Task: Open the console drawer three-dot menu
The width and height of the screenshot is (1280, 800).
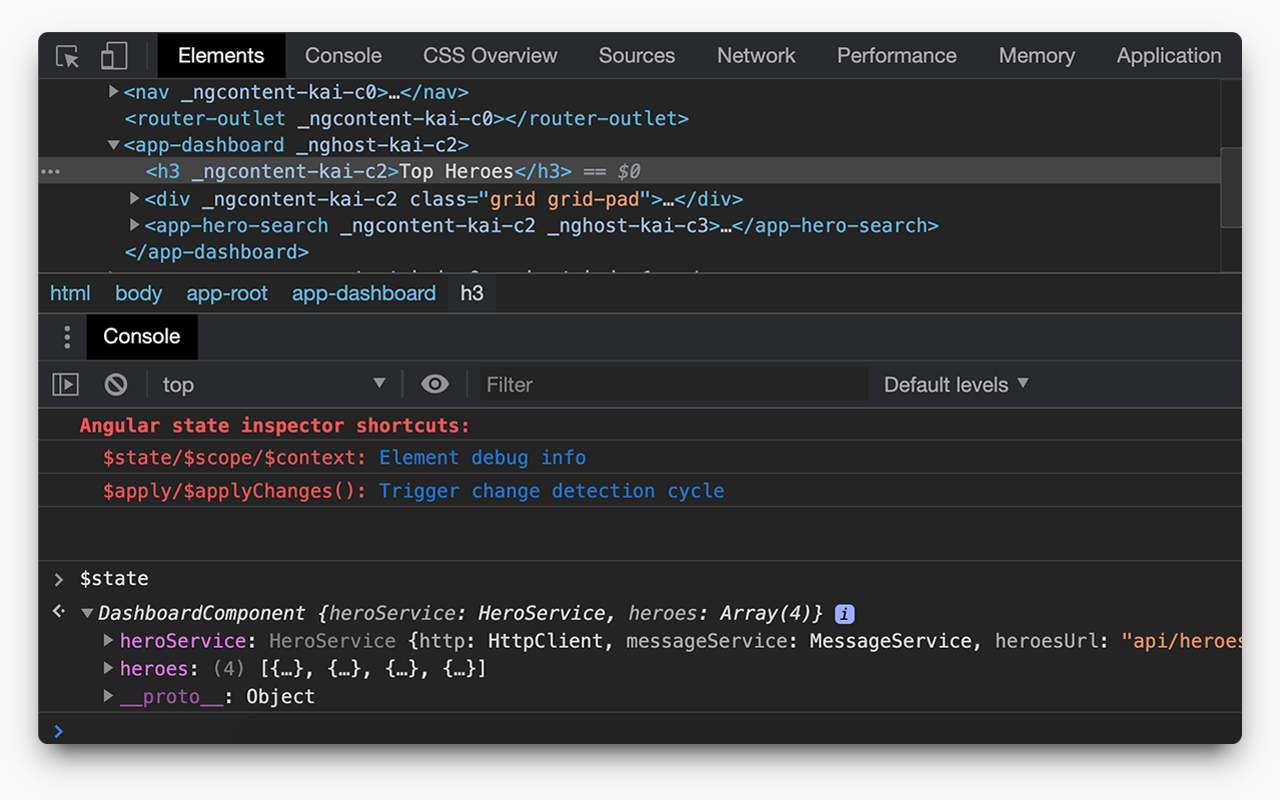Action: click(x=66, y=337)
